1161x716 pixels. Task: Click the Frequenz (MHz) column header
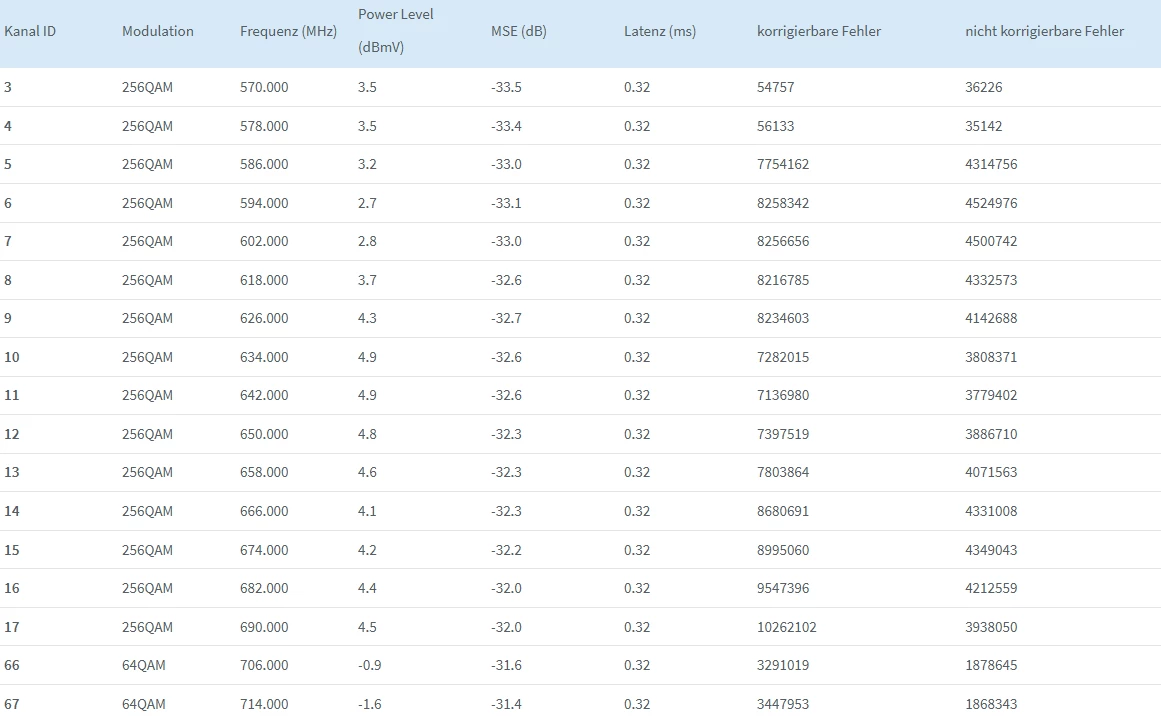(288, 31)
